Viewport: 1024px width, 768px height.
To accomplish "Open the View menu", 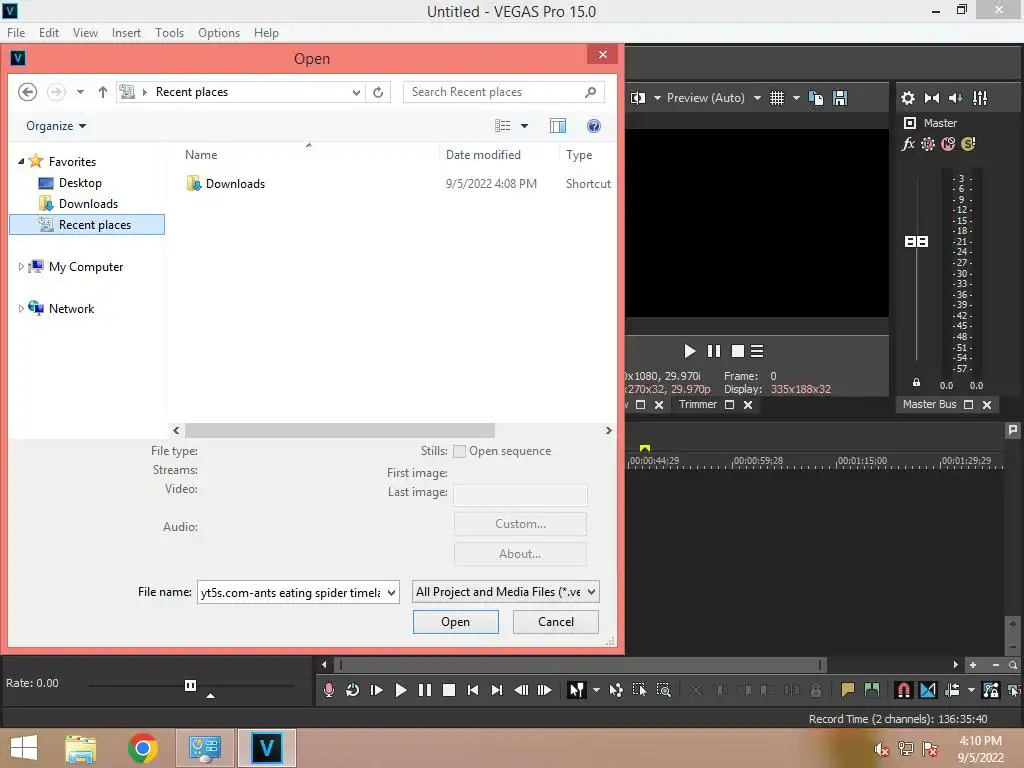I will [x=85, y=33].
